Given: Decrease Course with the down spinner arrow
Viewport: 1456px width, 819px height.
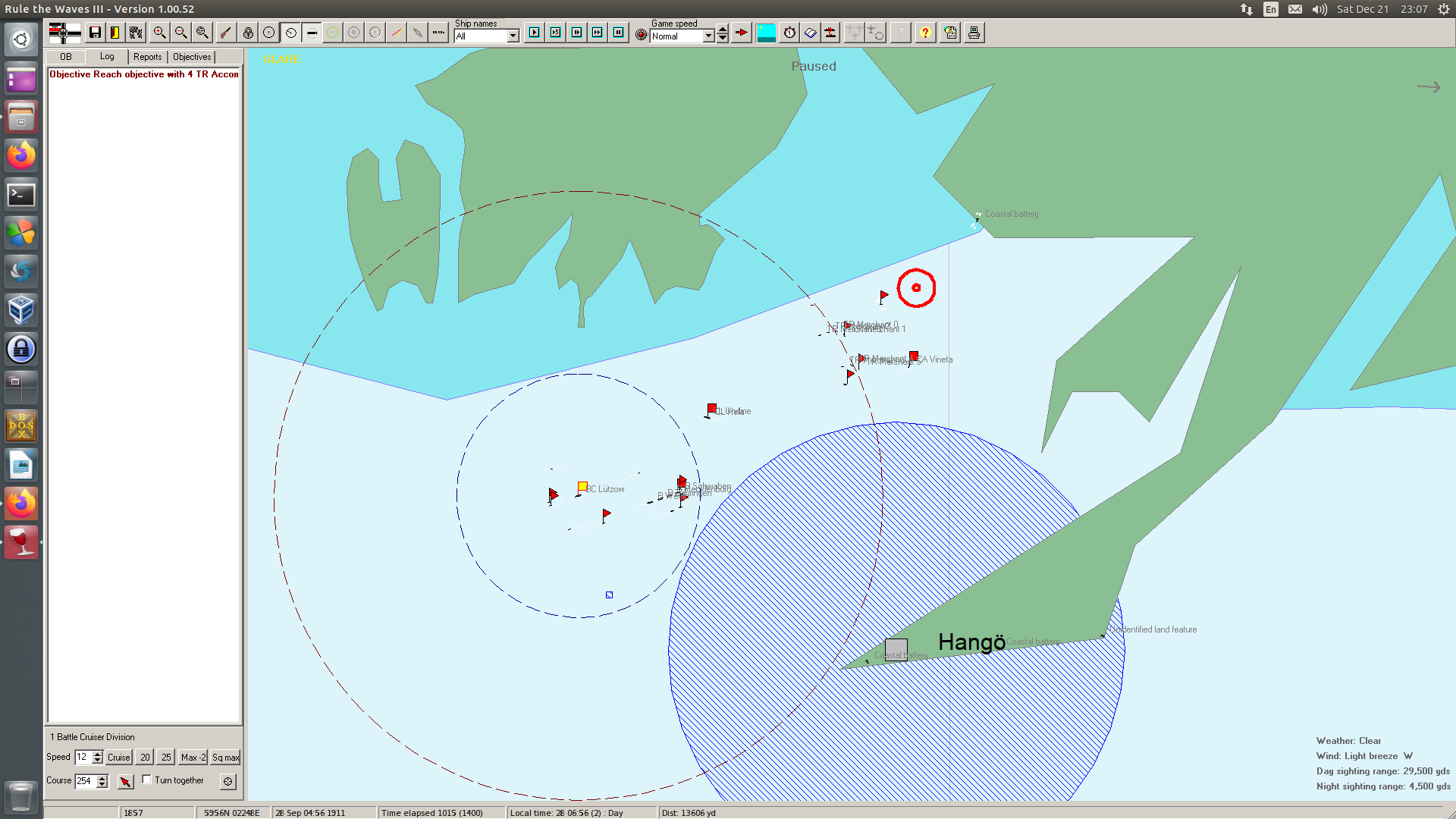Looking at the screenshot, I should [x=102, y=784].
